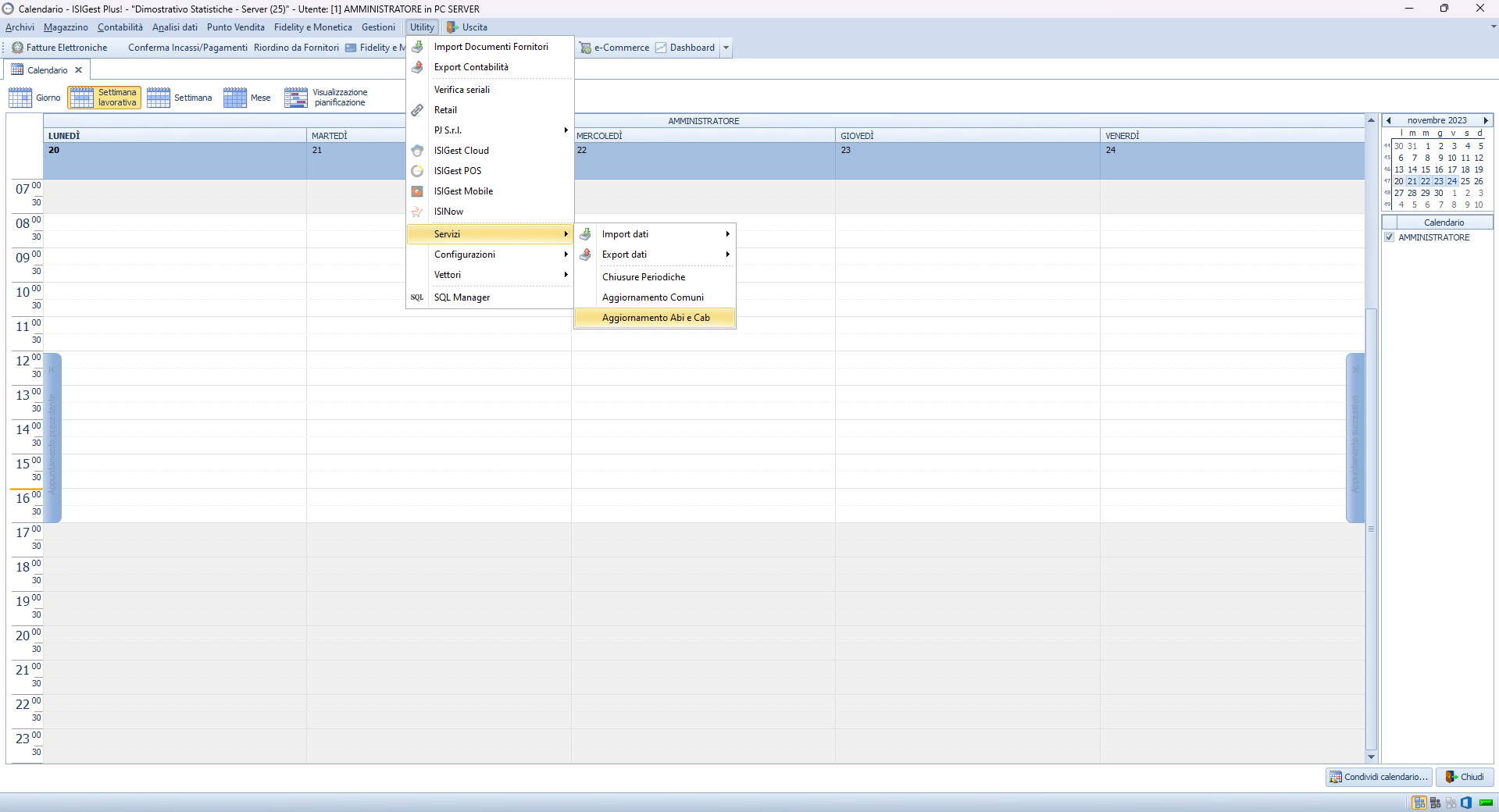This screenshot has height=812, width=1499.
Task: Open the Magazzino menu
Action: coord(66,27)
